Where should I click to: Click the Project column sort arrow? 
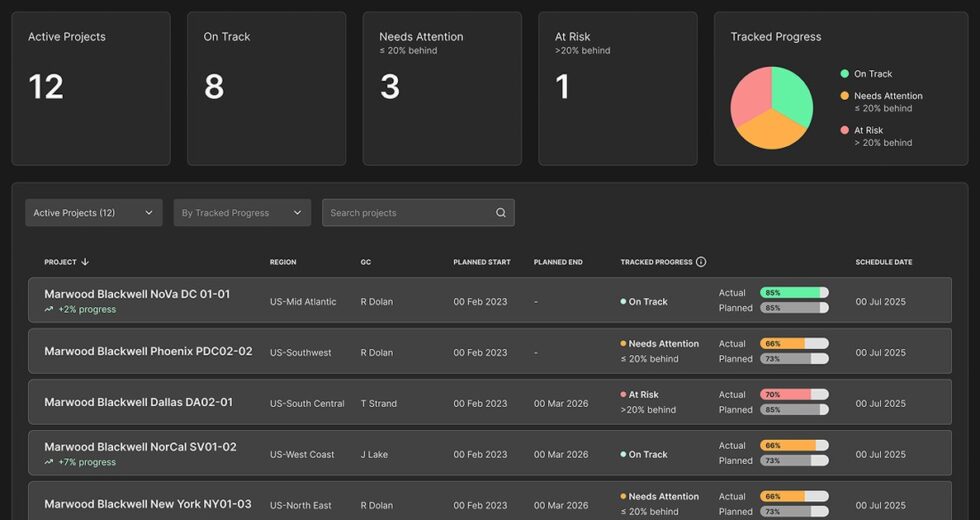coord(85,262)
